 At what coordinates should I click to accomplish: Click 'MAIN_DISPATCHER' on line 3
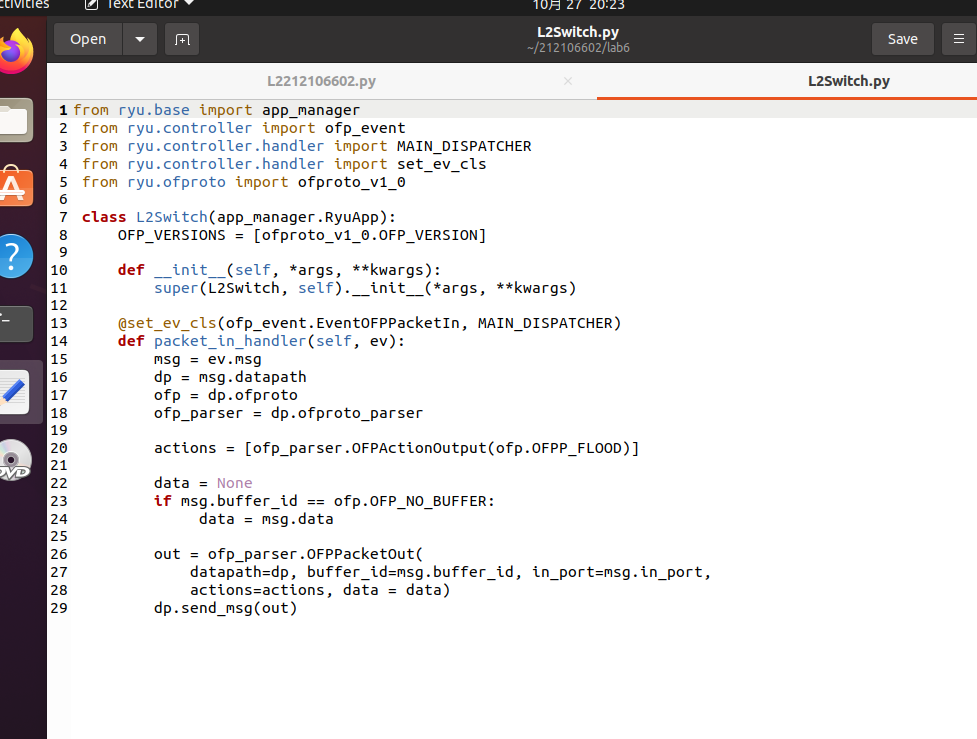(x=464, y=146)
